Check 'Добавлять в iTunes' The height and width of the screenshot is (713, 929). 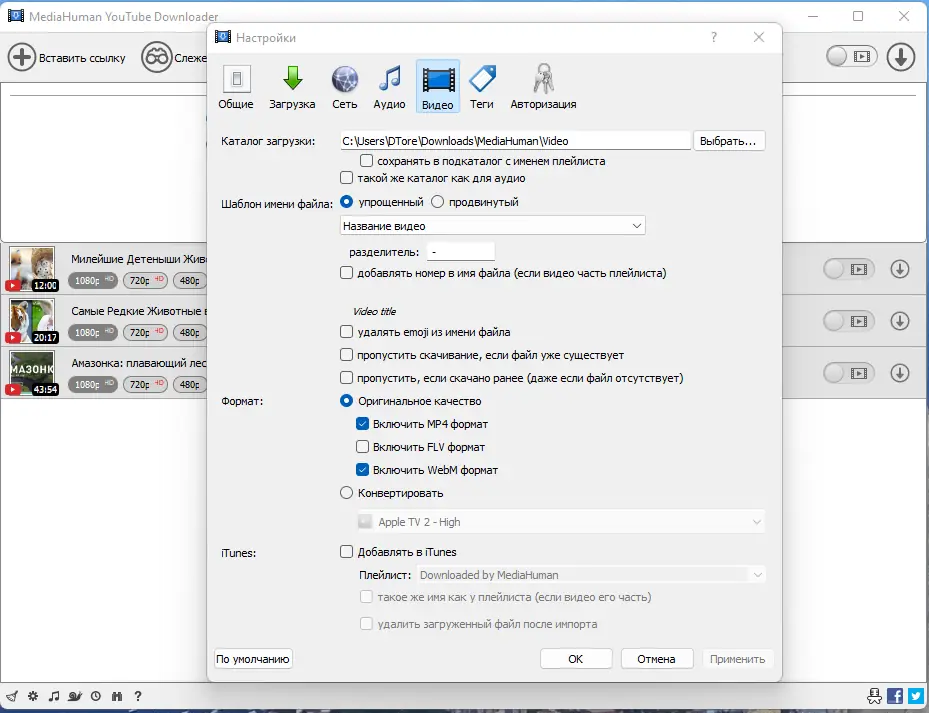pos(347,552)
